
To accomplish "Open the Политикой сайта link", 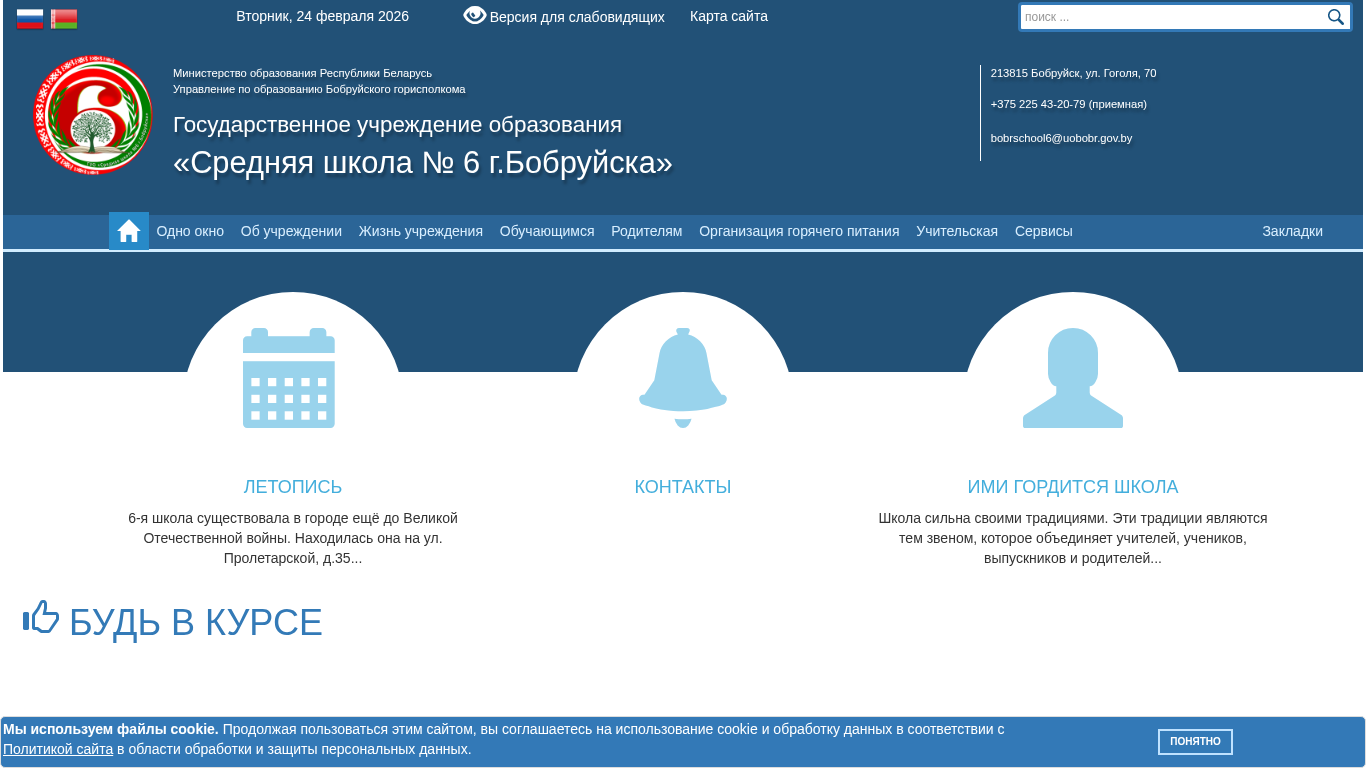I will tap(58, 749).
